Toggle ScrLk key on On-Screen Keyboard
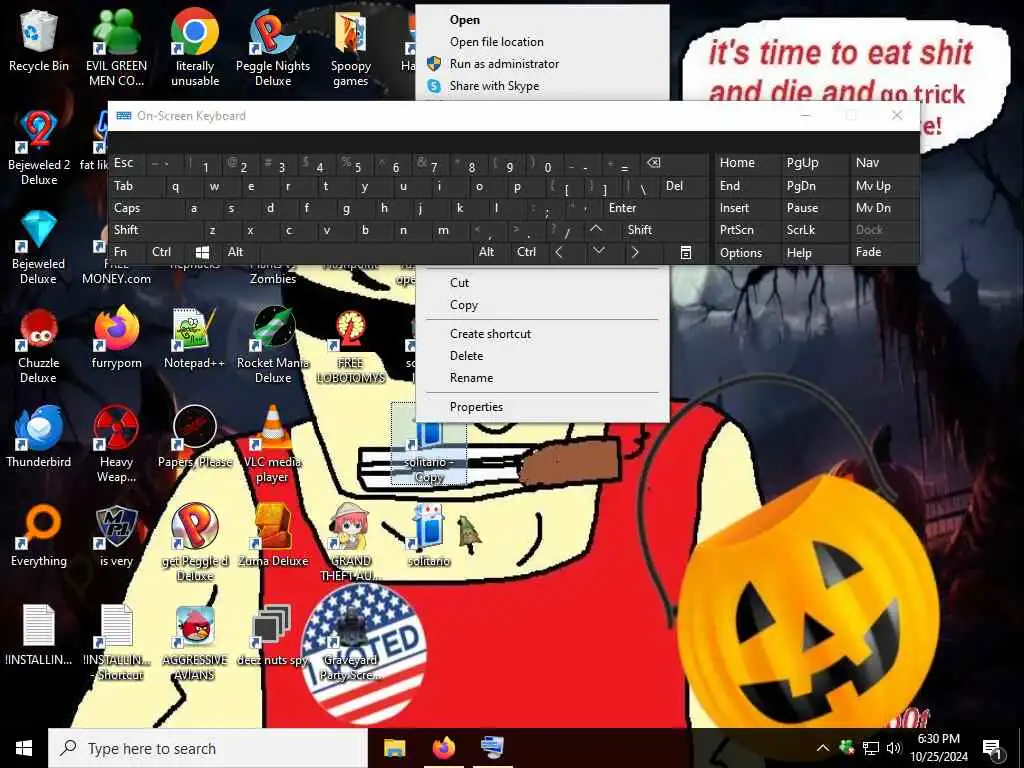This screenshot has height=768, width=1024. [814, 230]
